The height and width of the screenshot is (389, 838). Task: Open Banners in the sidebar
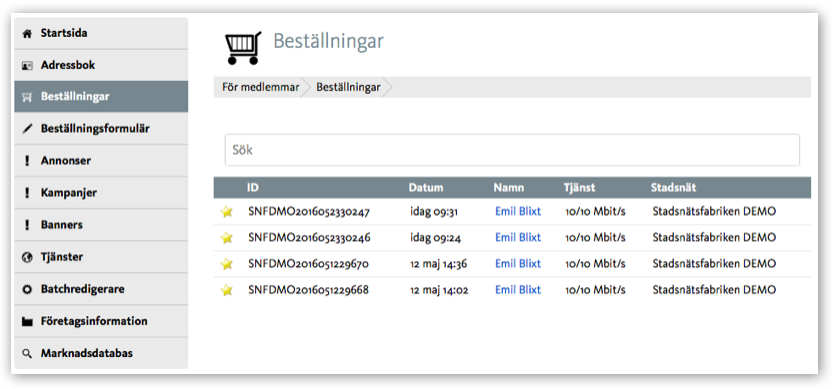101,225
